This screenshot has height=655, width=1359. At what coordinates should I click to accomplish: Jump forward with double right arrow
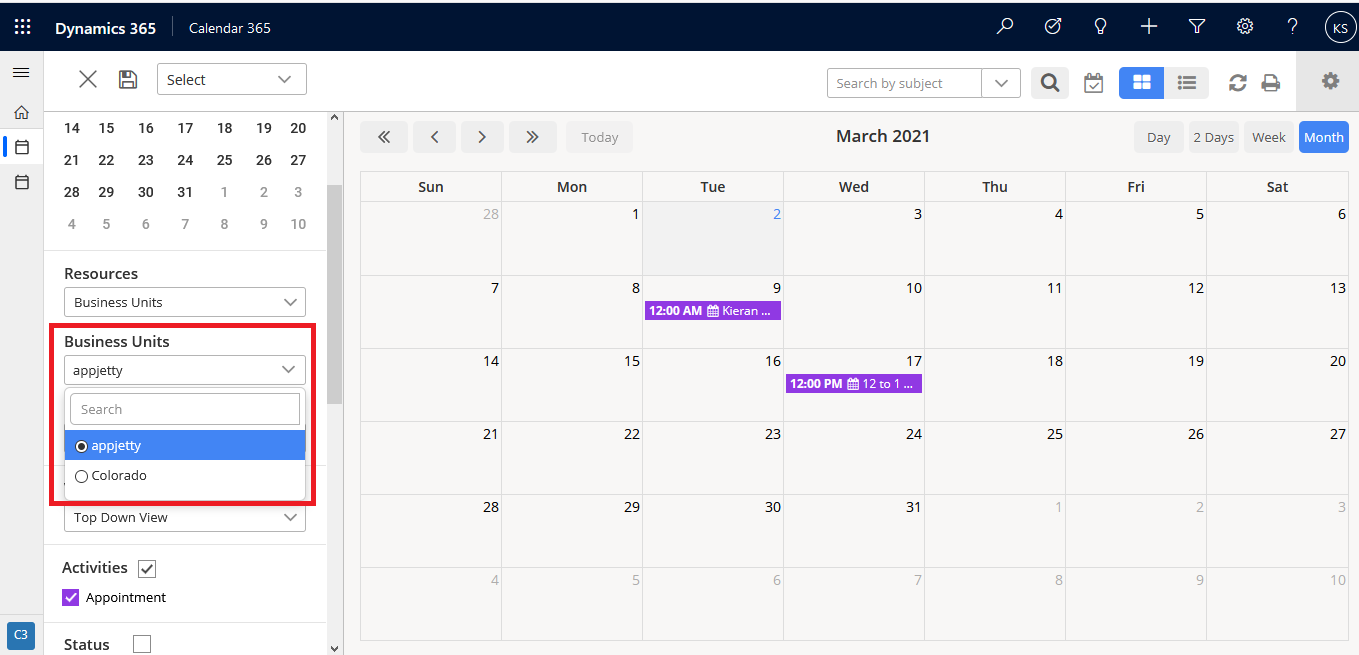click(533, 137)
